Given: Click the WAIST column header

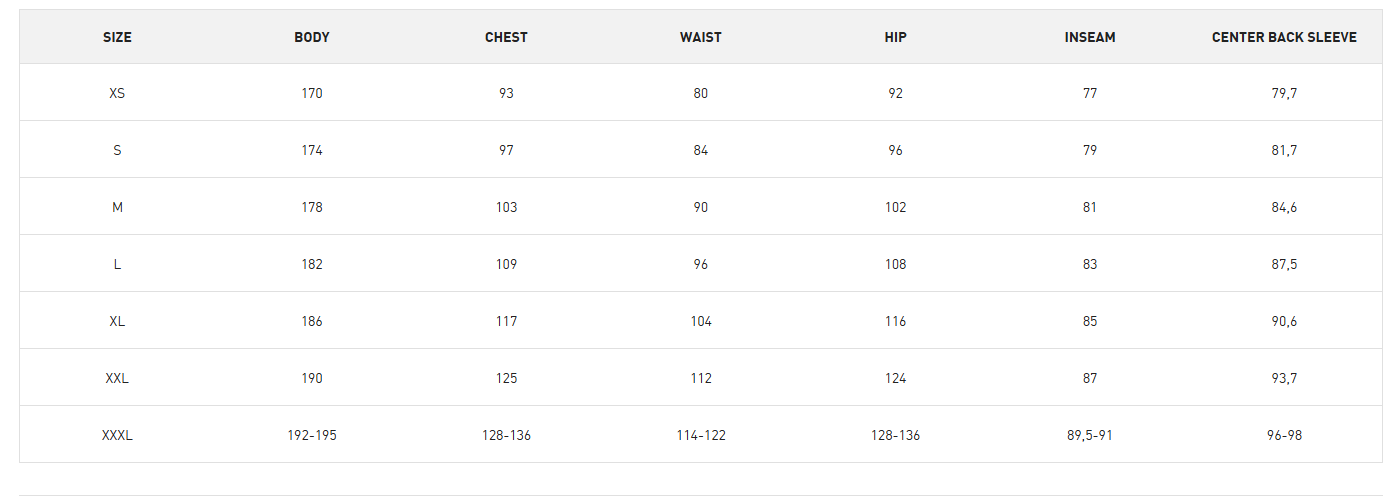Looking at the screenshot, I should [701, 37].
